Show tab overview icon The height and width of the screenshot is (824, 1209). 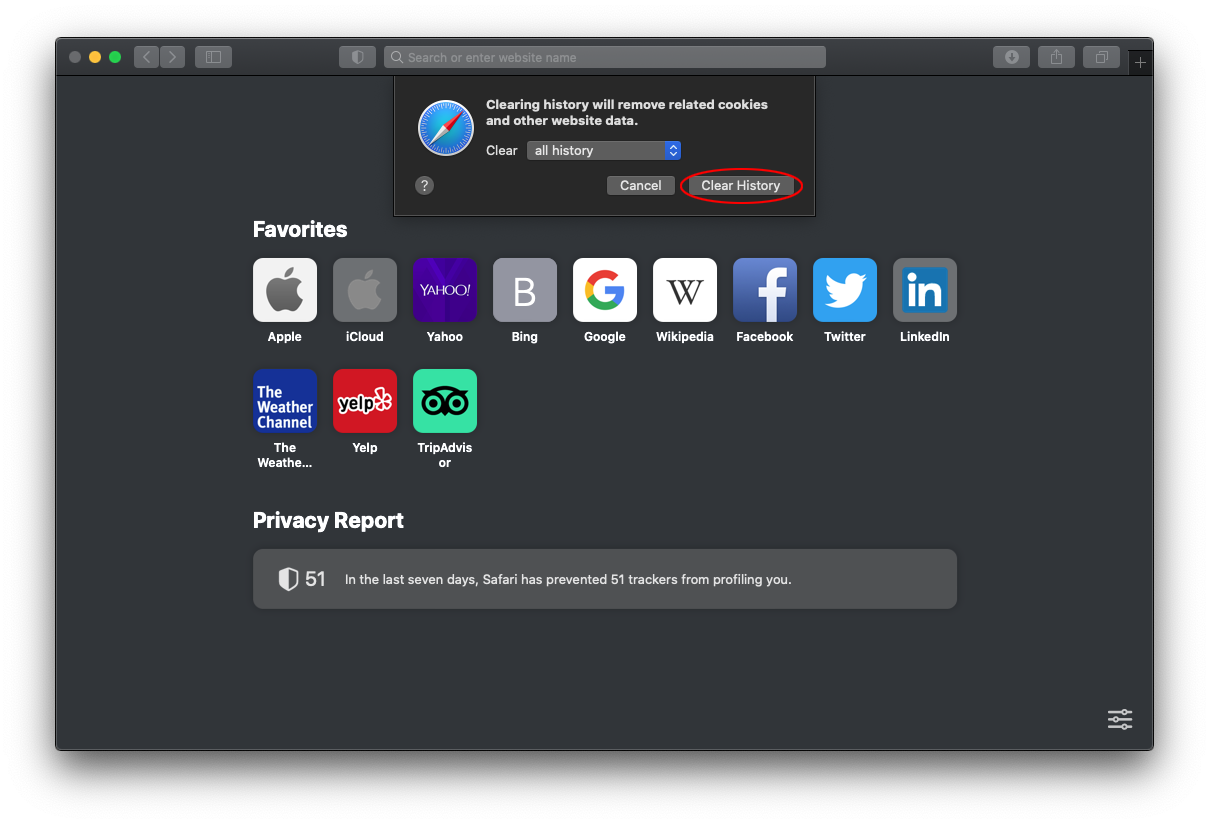coord(1101,57)
